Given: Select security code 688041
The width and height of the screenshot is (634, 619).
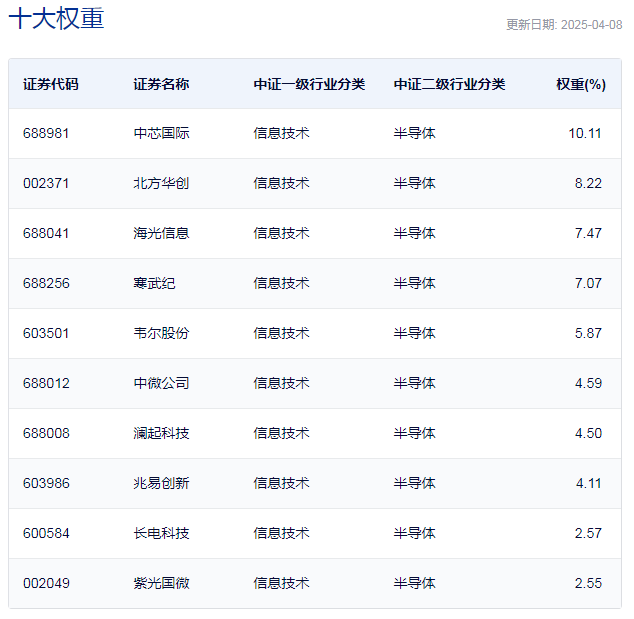Looking at the screenshot, I should [x=46, y=233].
